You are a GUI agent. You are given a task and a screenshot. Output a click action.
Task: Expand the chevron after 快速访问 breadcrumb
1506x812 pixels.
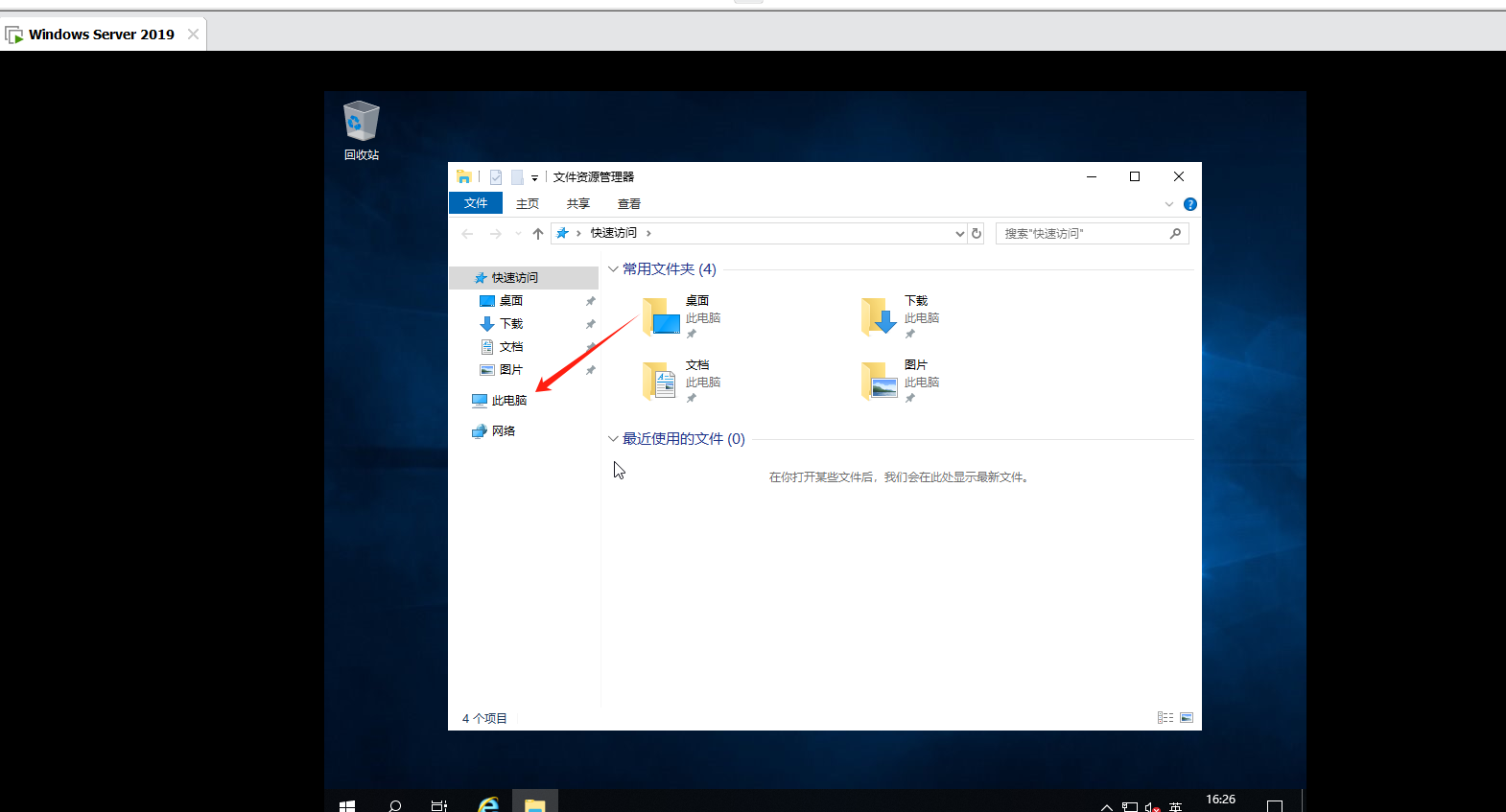648,233
